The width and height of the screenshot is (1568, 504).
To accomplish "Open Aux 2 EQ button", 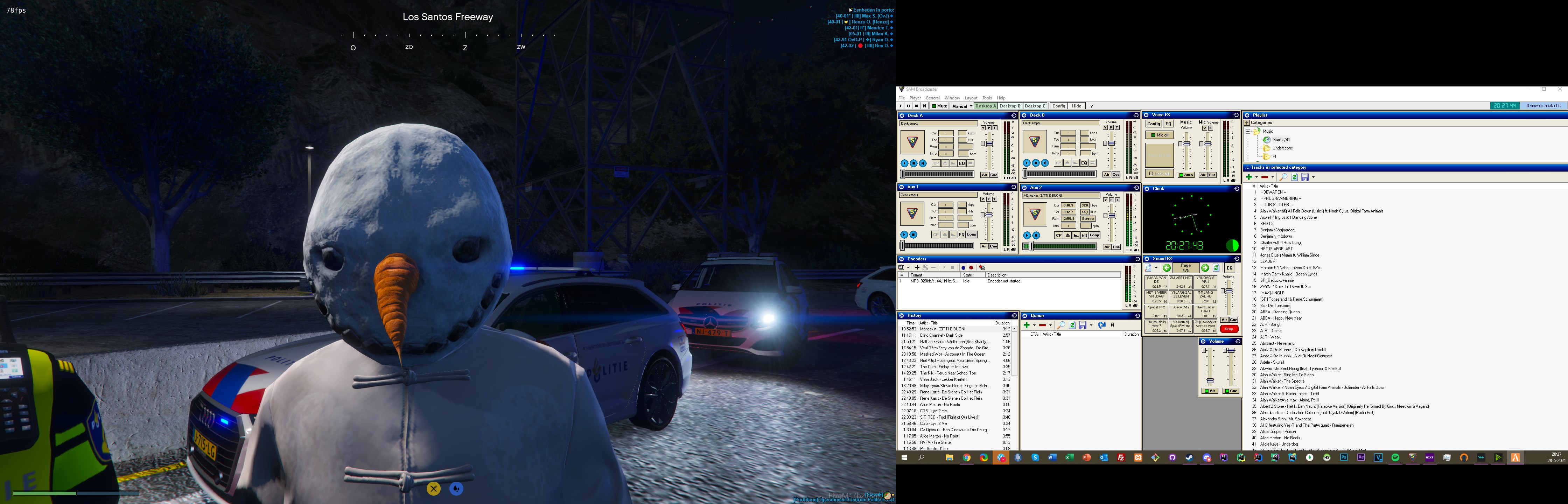I will [1084, 235].
